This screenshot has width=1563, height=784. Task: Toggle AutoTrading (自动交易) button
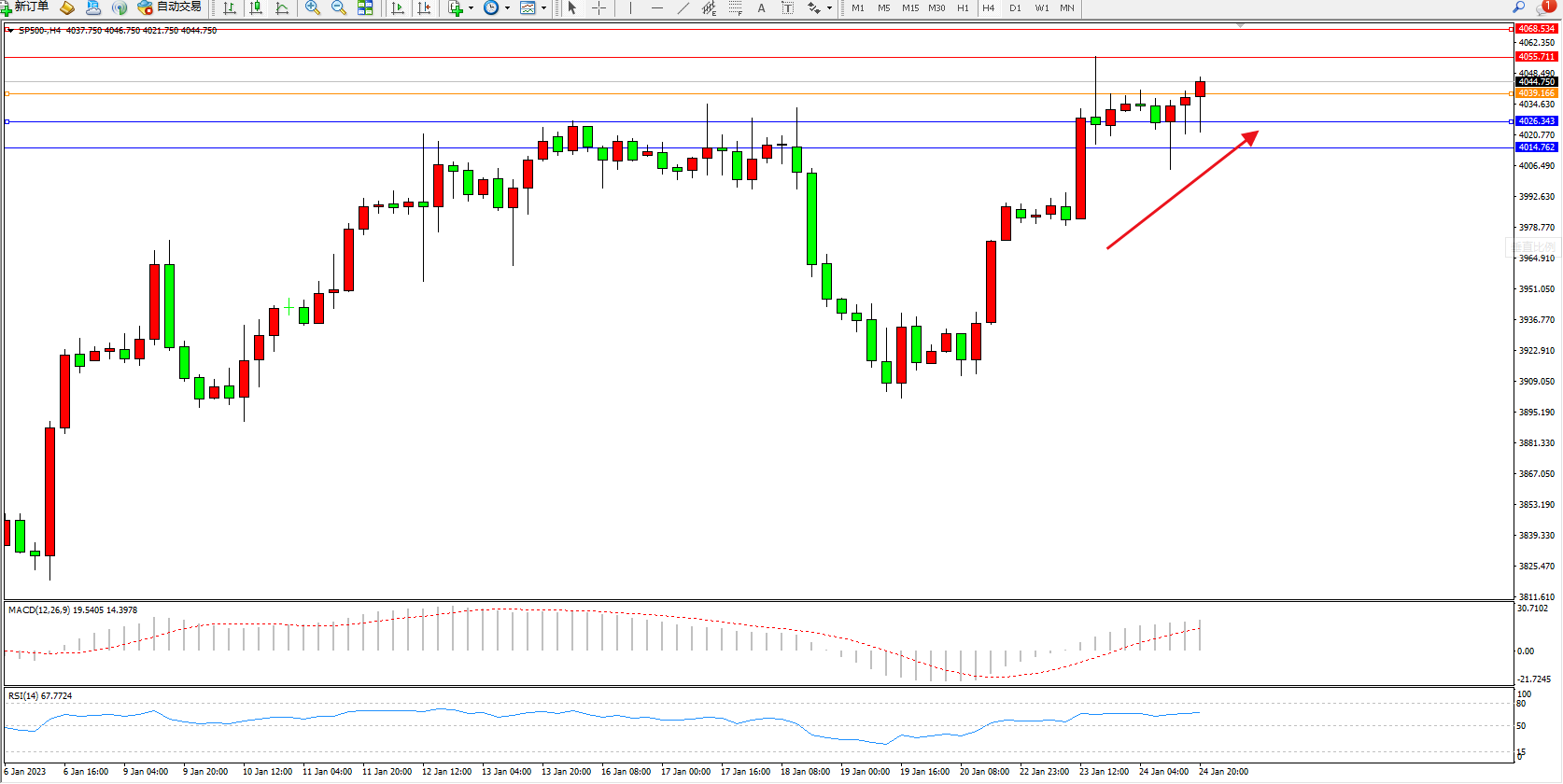click(169, 7)
